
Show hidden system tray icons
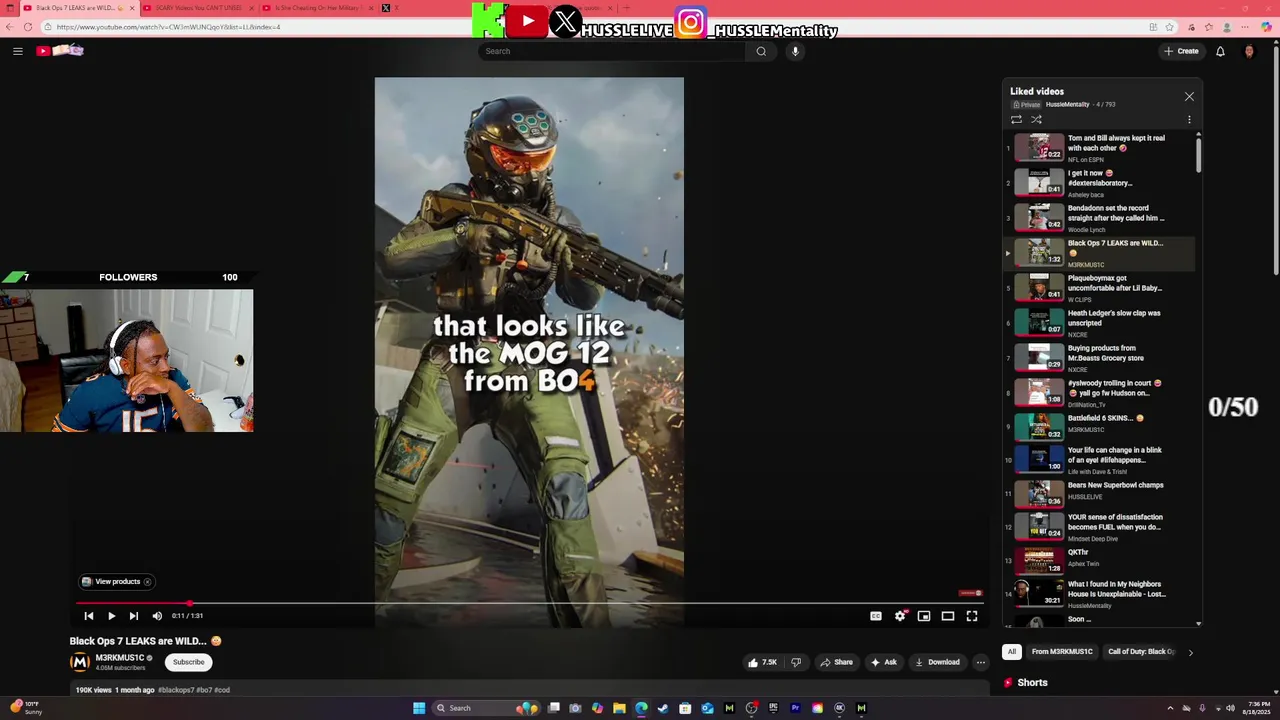(x=1170, y=708)
